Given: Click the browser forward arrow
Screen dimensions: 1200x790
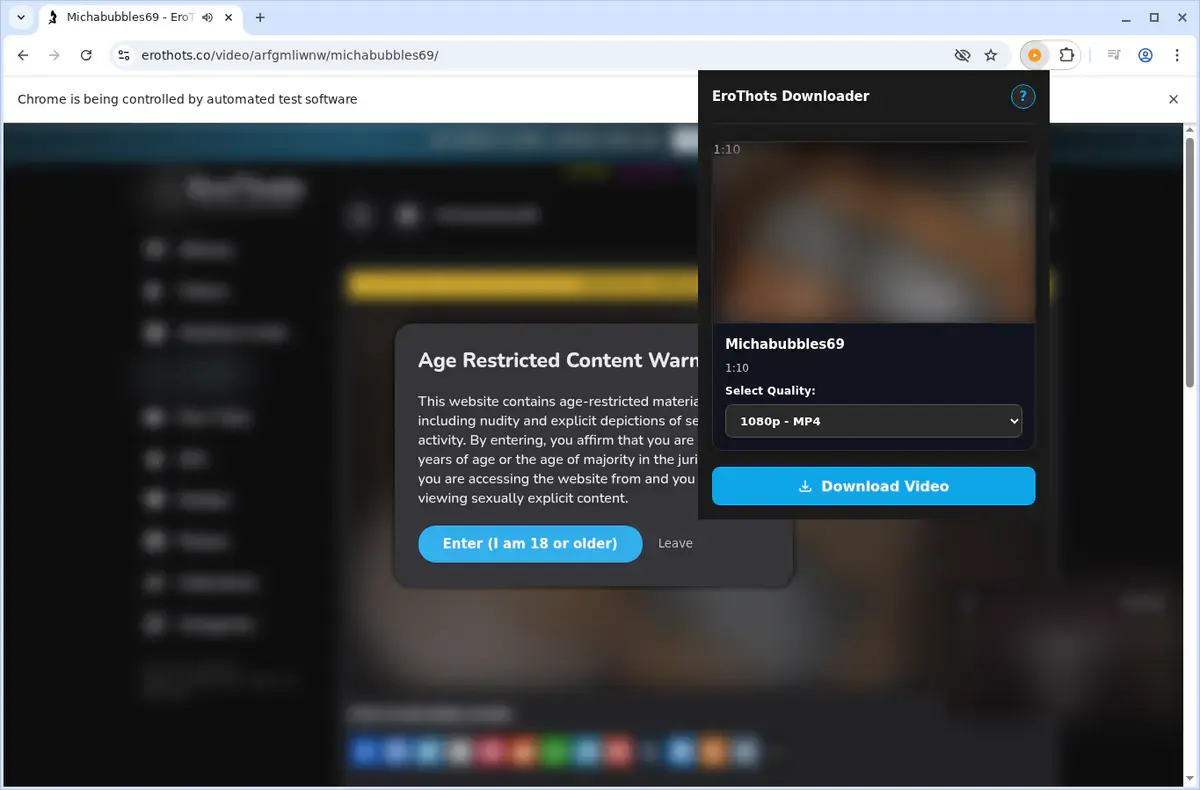Looking at the screenshot, I should click(x=55, y=56).
